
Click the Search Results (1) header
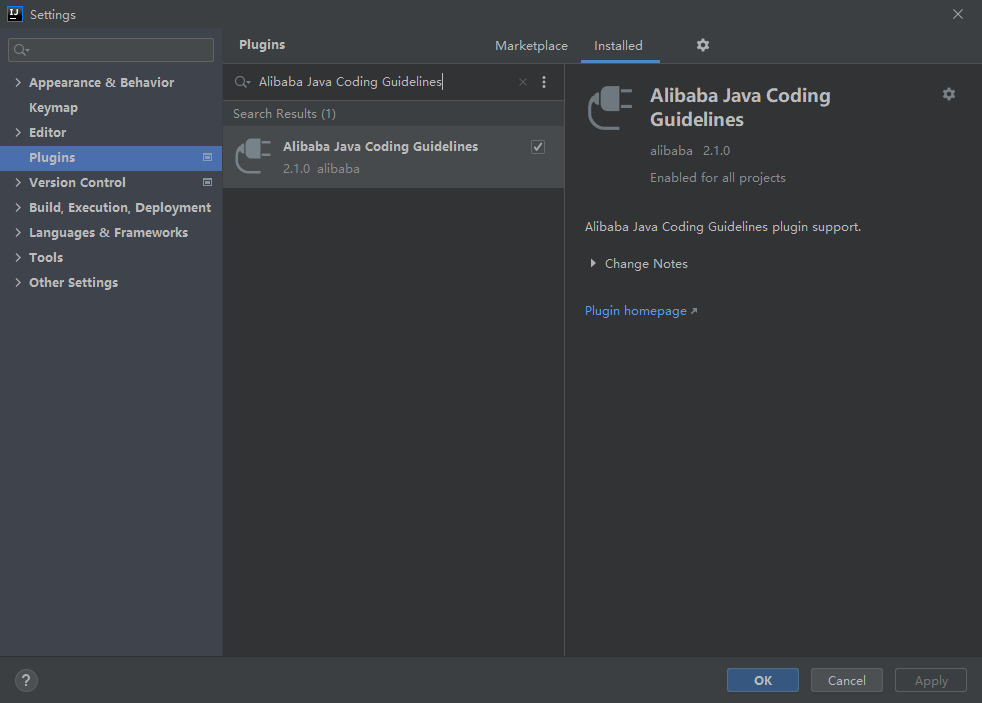(284, 114)
